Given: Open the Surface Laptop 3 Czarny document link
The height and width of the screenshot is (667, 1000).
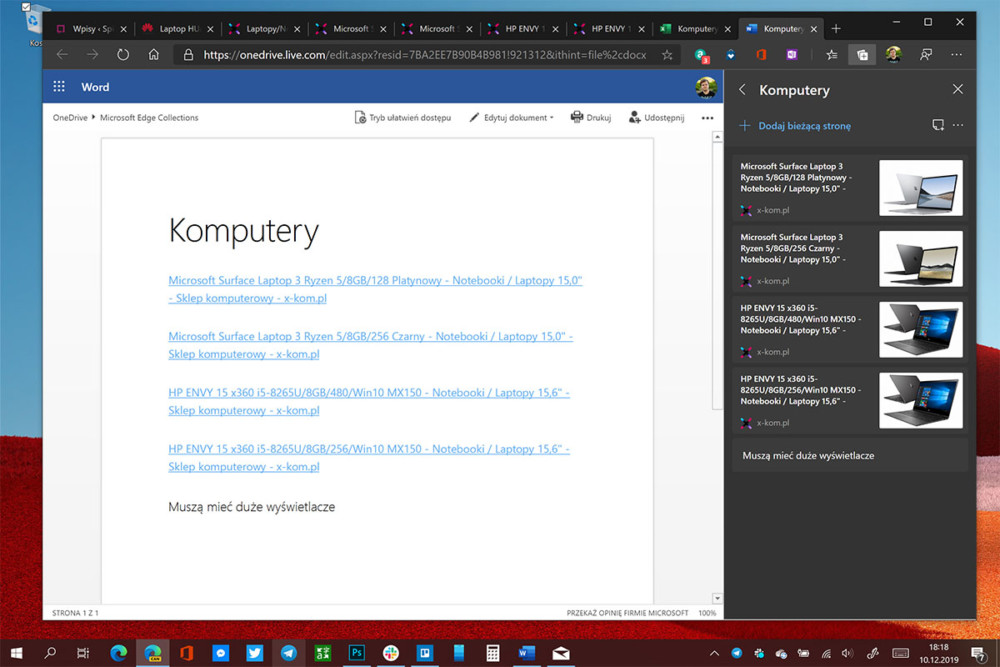Looking at the screenshot, I should click(x=371, y=345).
